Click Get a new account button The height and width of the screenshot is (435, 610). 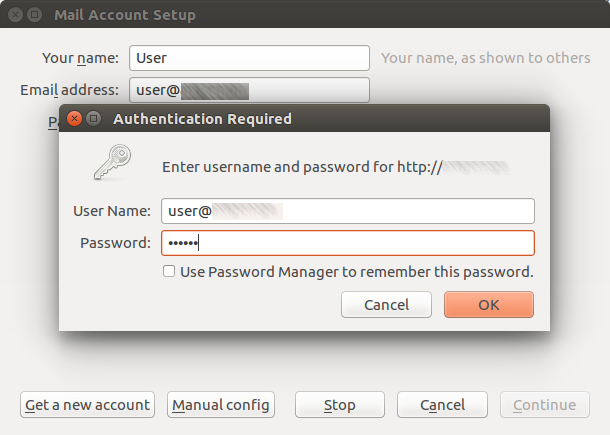click(x=87, y=405)
